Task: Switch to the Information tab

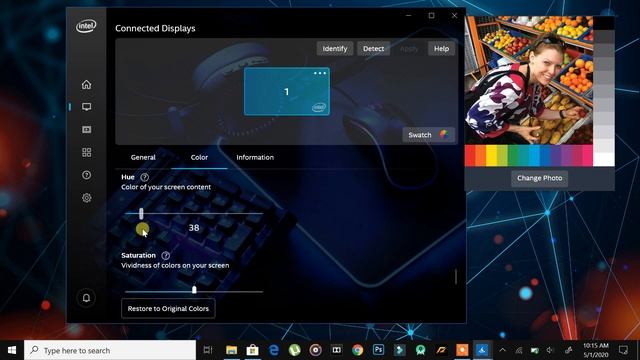Action: [x=255, y=157]
